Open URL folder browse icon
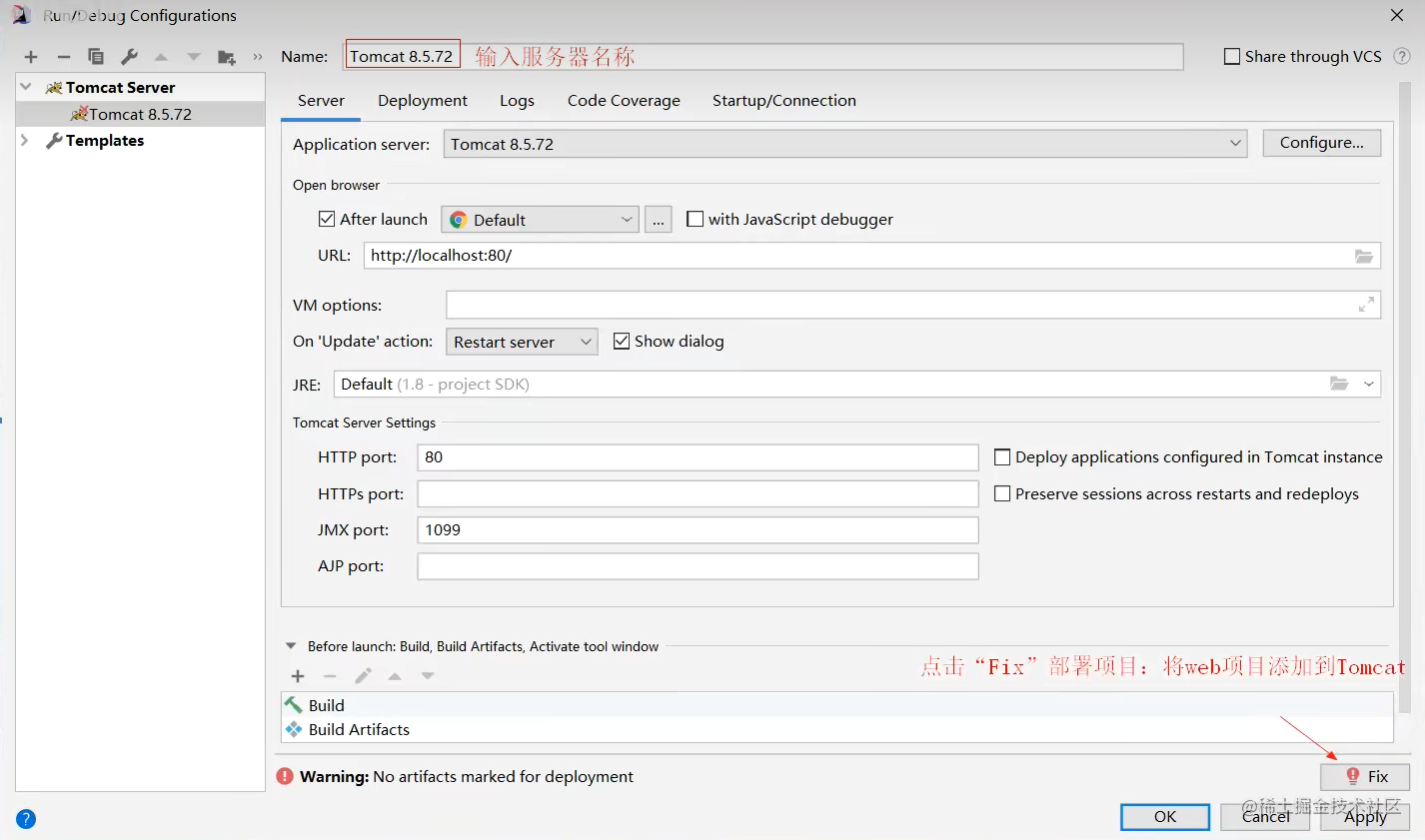1425x840 pixels. 1364,256
